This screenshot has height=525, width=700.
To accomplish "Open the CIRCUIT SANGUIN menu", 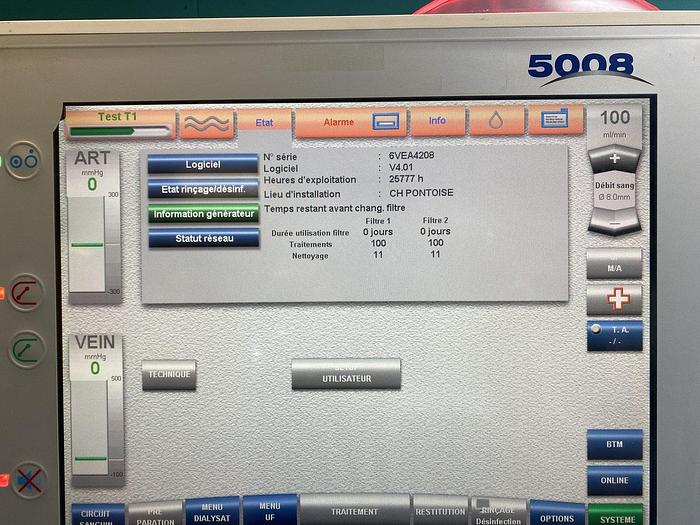I will click(98, 515).
